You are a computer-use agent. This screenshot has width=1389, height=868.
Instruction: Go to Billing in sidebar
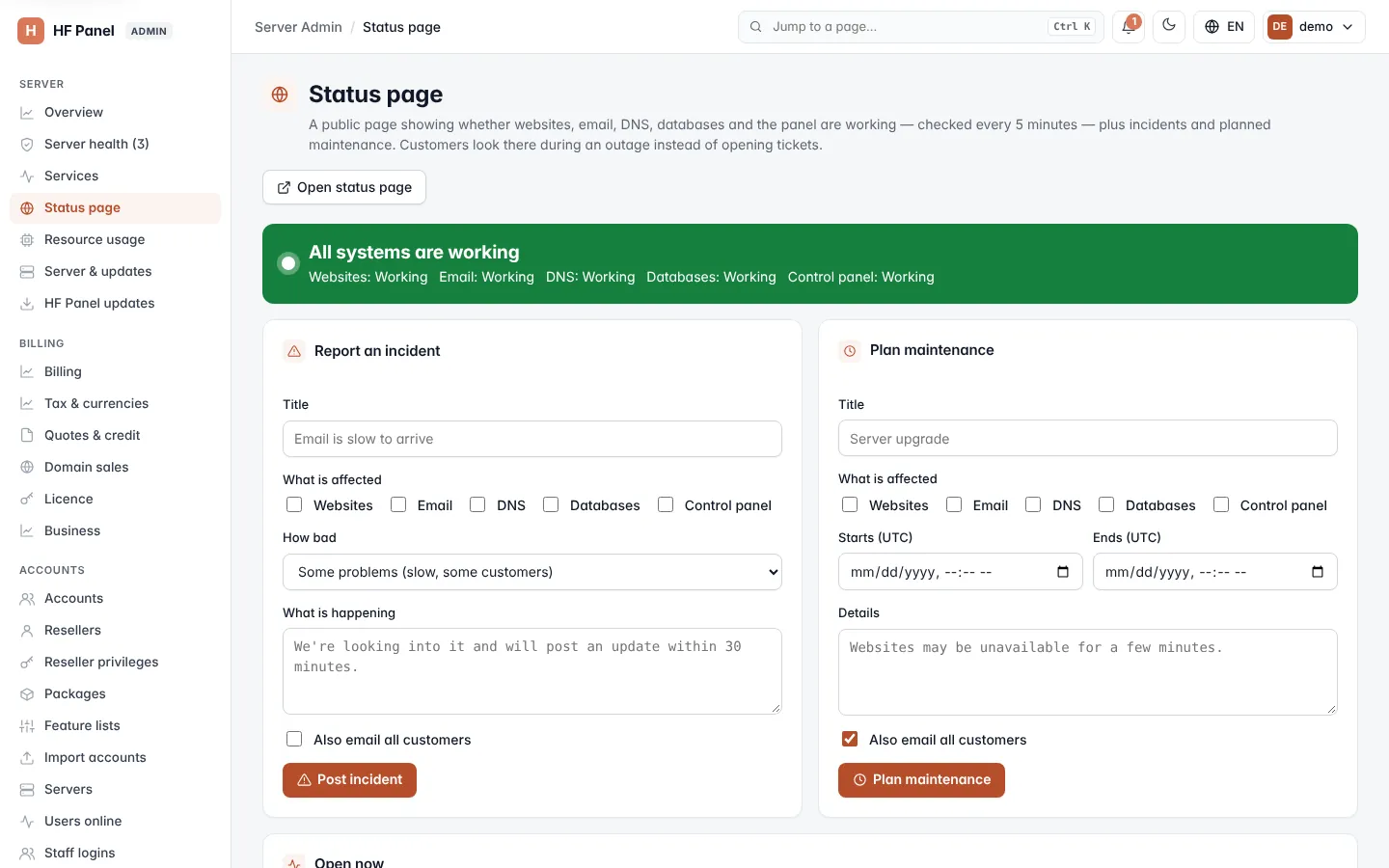tap(115, 372)
